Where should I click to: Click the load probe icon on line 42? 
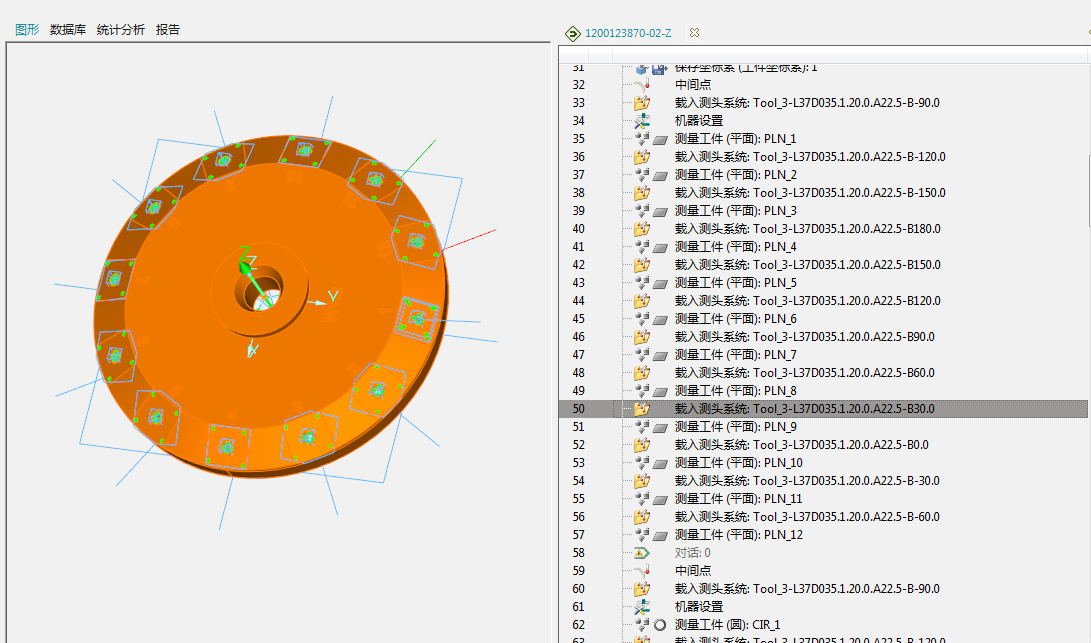coord(642,265)
